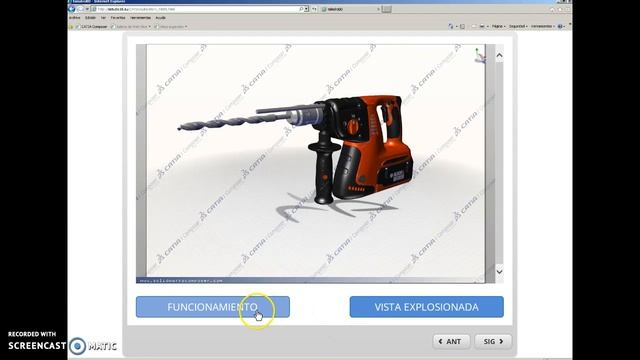This screenshot has width=640, height=360.
Task: Open the Ayuda menu
Action: [x=160, y=18]
